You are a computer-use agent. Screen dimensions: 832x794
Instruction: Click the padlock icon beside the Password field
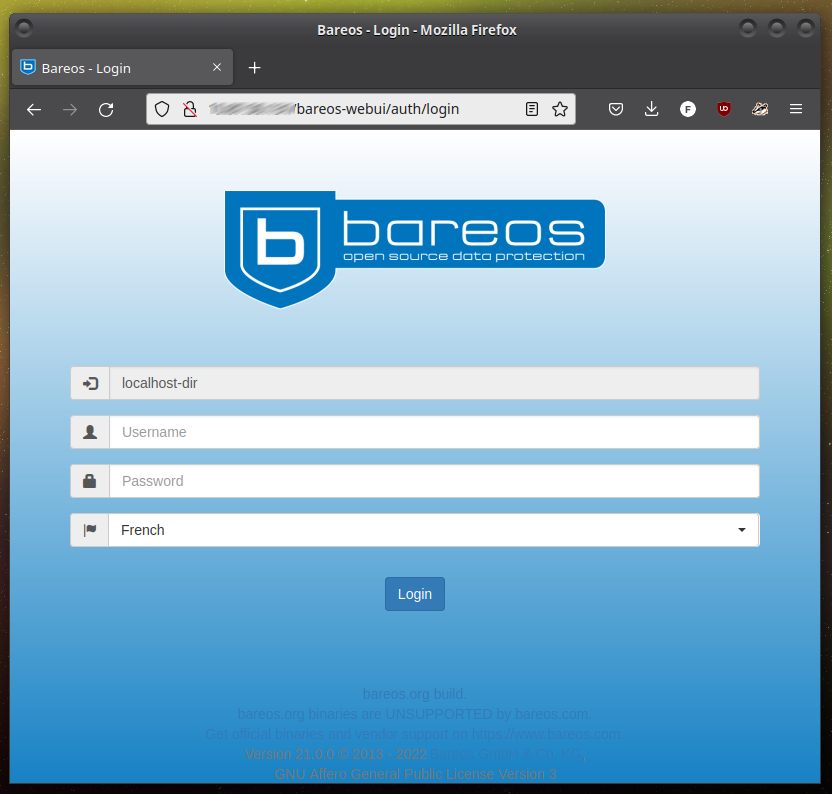click(89, 481)
